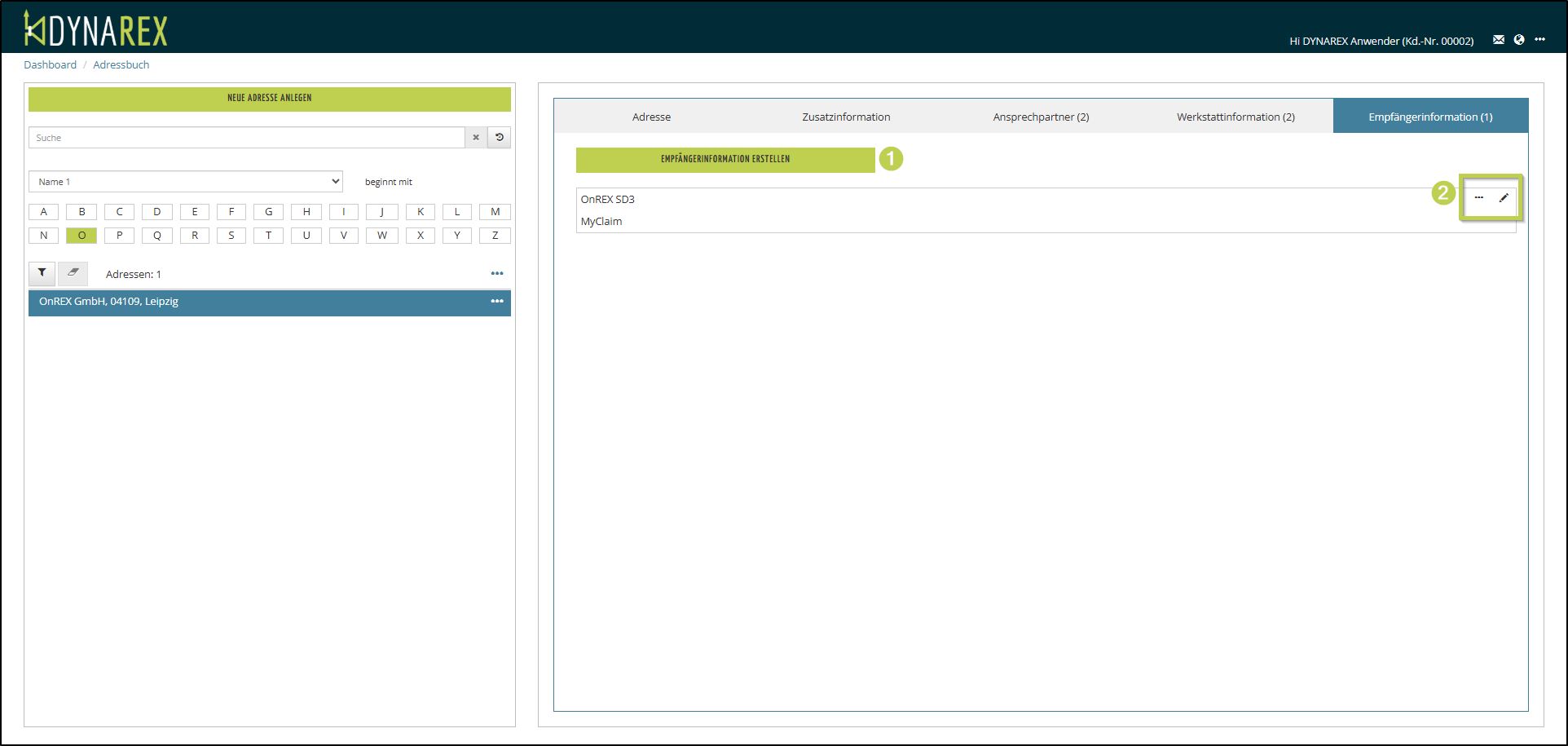Click into the Suche search field
This screenshot has height=746, width=1568.
tap(246, 138)
